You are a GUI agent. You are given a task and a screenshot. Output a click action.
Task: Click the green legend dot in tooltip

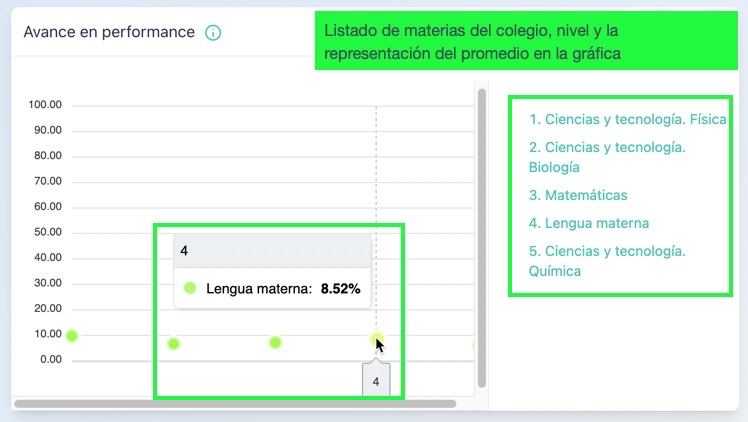coord(190,289)
